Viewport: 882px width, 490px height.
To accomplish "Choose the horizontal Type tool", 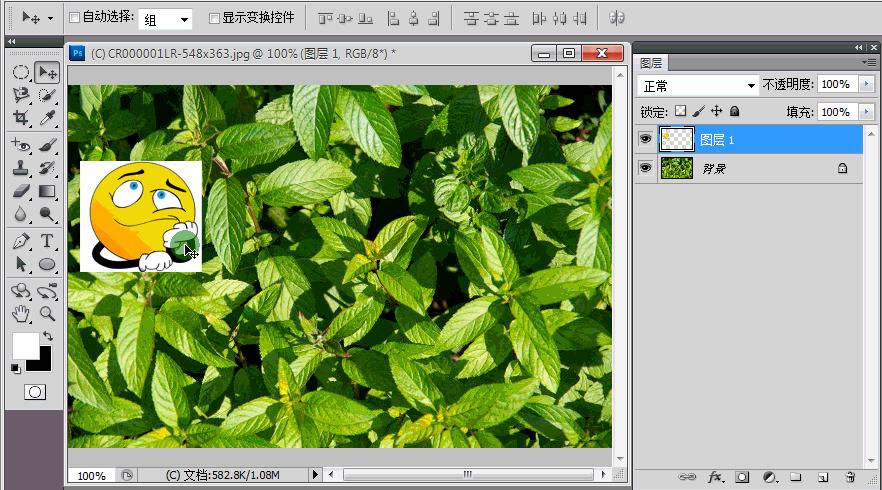I will [x=47, y=241].
